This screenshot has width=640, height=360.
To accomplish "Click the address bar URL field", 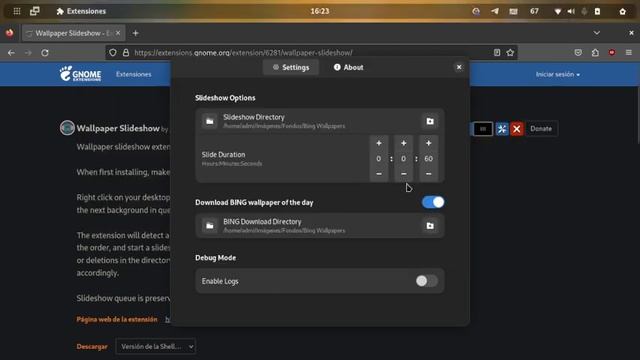I will (x=311, y=53).
